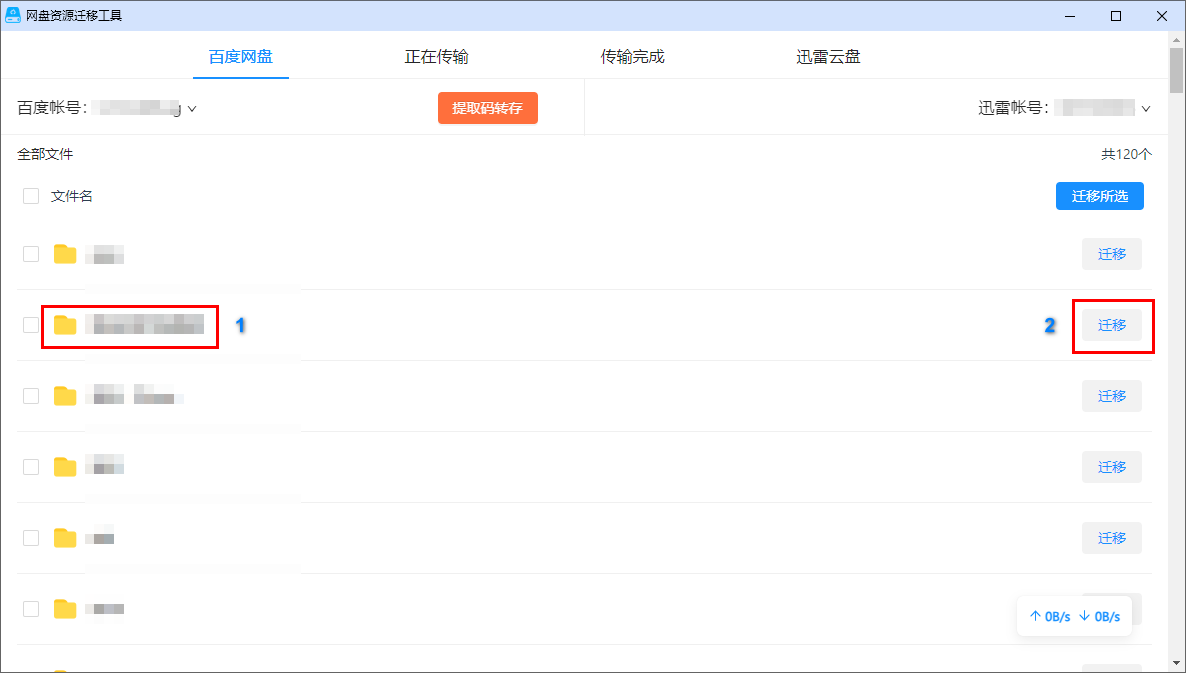Open the 正在传输 tab
Image resolution: width=1186 pixels, height=673 pixels.
click(436, 57)
